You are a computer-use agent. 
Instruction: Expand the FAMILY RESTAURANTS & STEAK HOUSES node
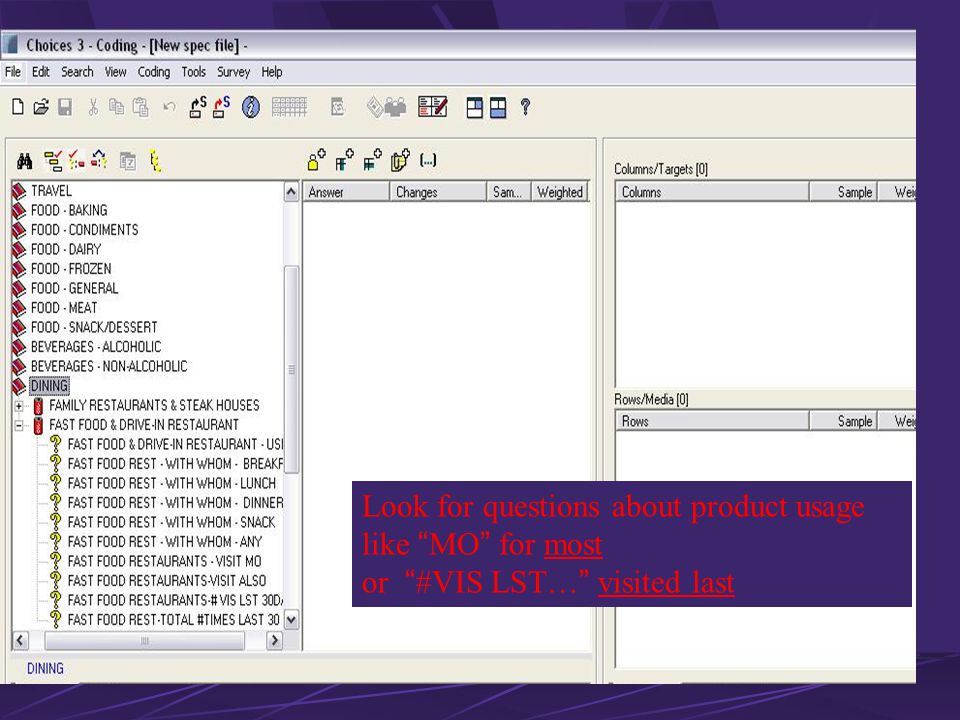[19, 406]
